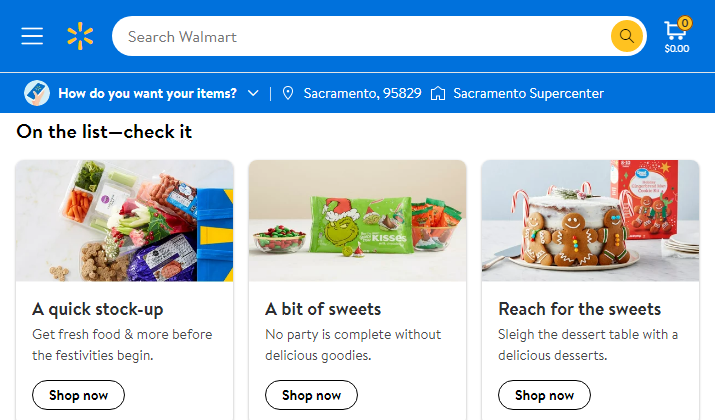Click the yellow search magnifier button
The width and height of the screenshot is (715, 420).
click(x=626, y=36)
